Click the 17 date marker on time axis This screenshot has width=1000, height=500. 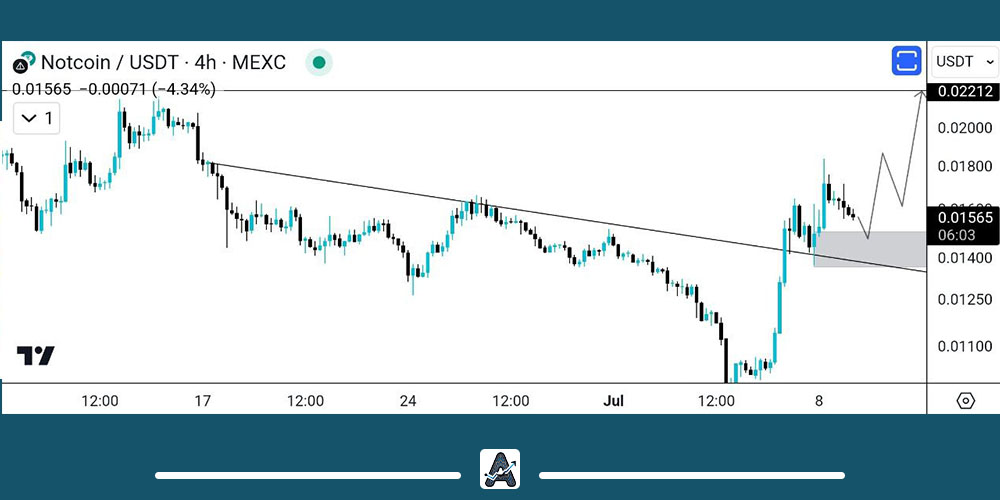click(x=202, y=401)
